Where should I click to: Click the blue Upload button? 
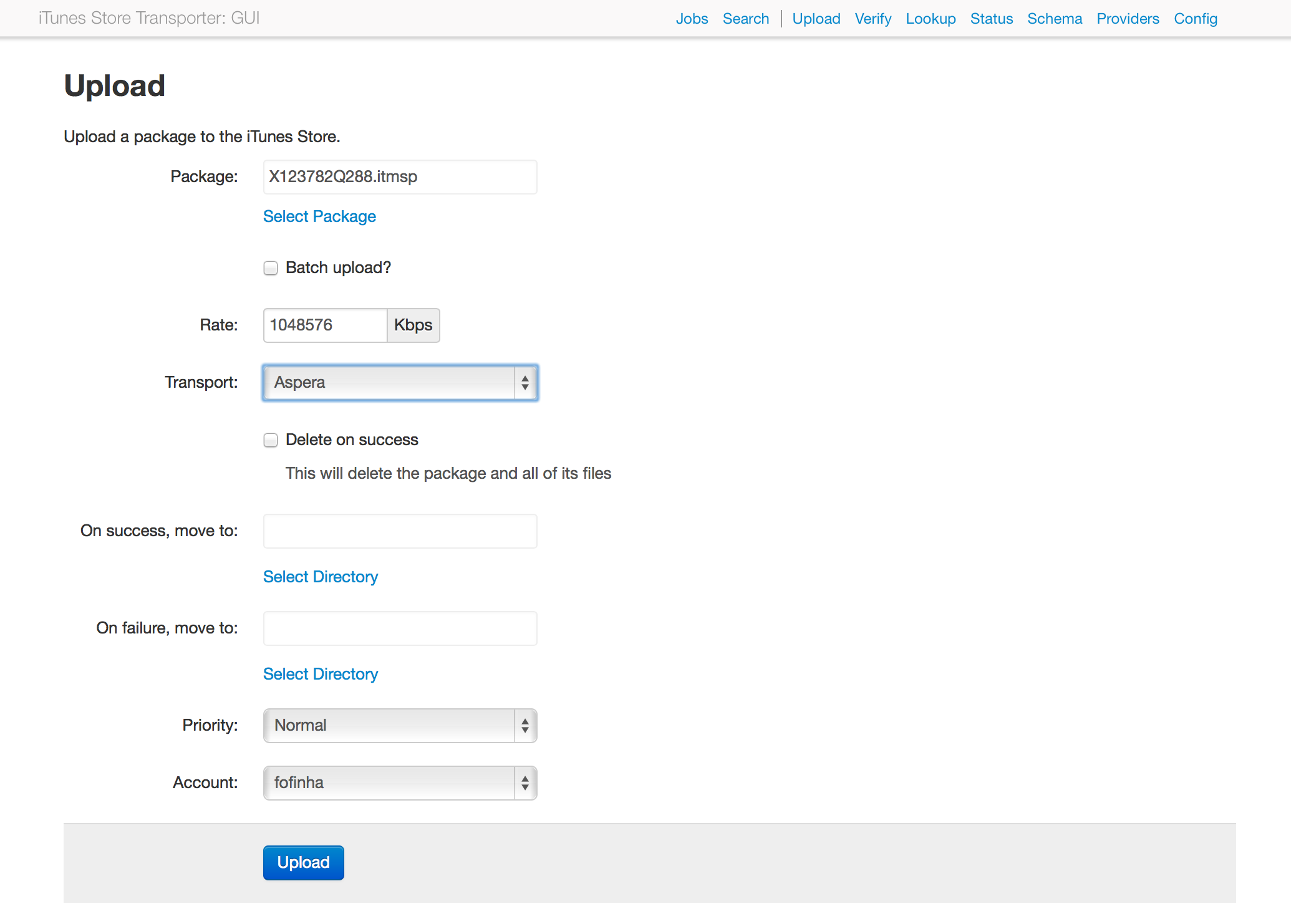pos(303,863)
